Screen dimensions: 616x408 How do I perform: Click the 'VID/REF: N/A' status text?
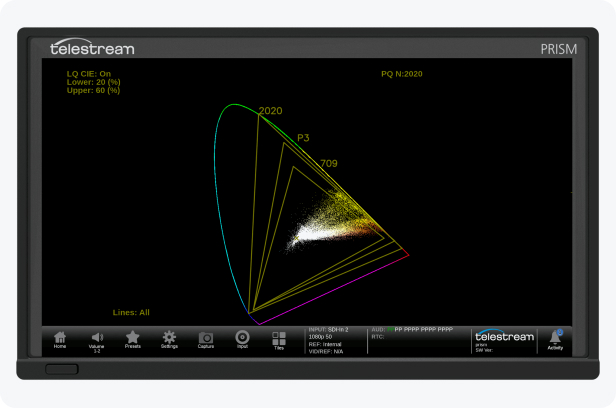pyautogui.click(x=326, y=351)
